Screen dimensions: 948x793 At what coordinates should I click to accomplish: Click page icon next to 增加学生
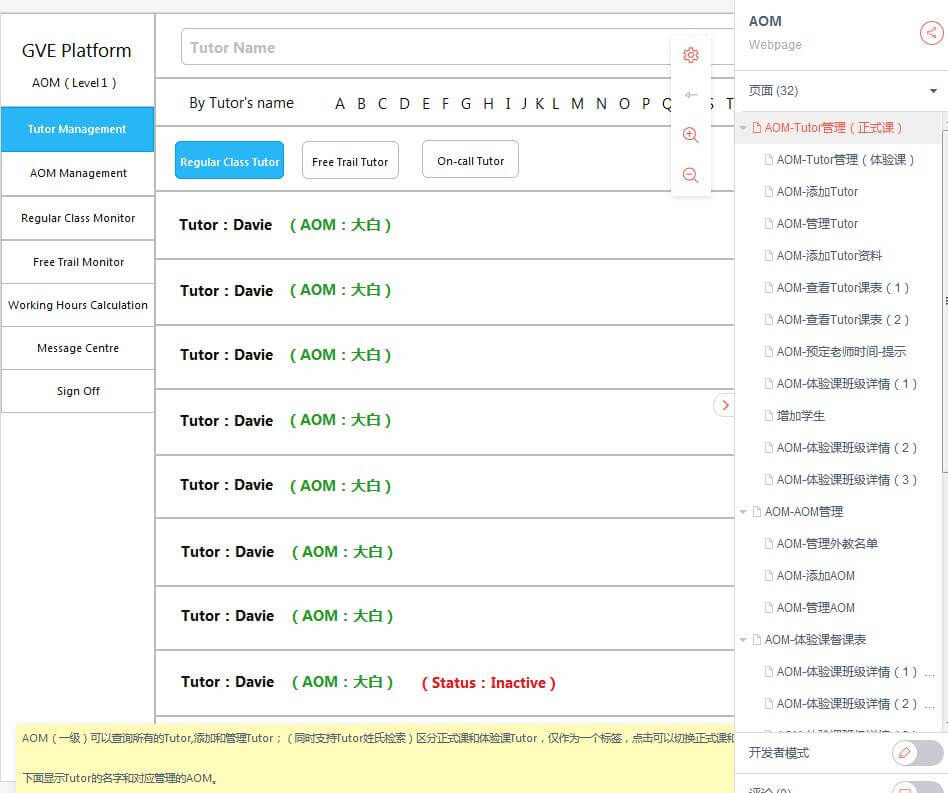click(x=768, y=416)
